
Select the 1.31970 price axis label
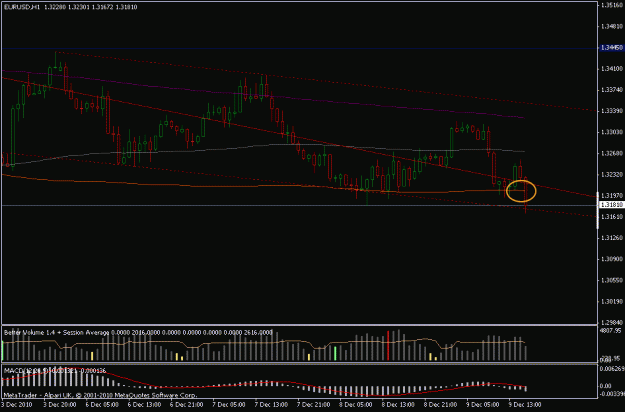[612, 196]
